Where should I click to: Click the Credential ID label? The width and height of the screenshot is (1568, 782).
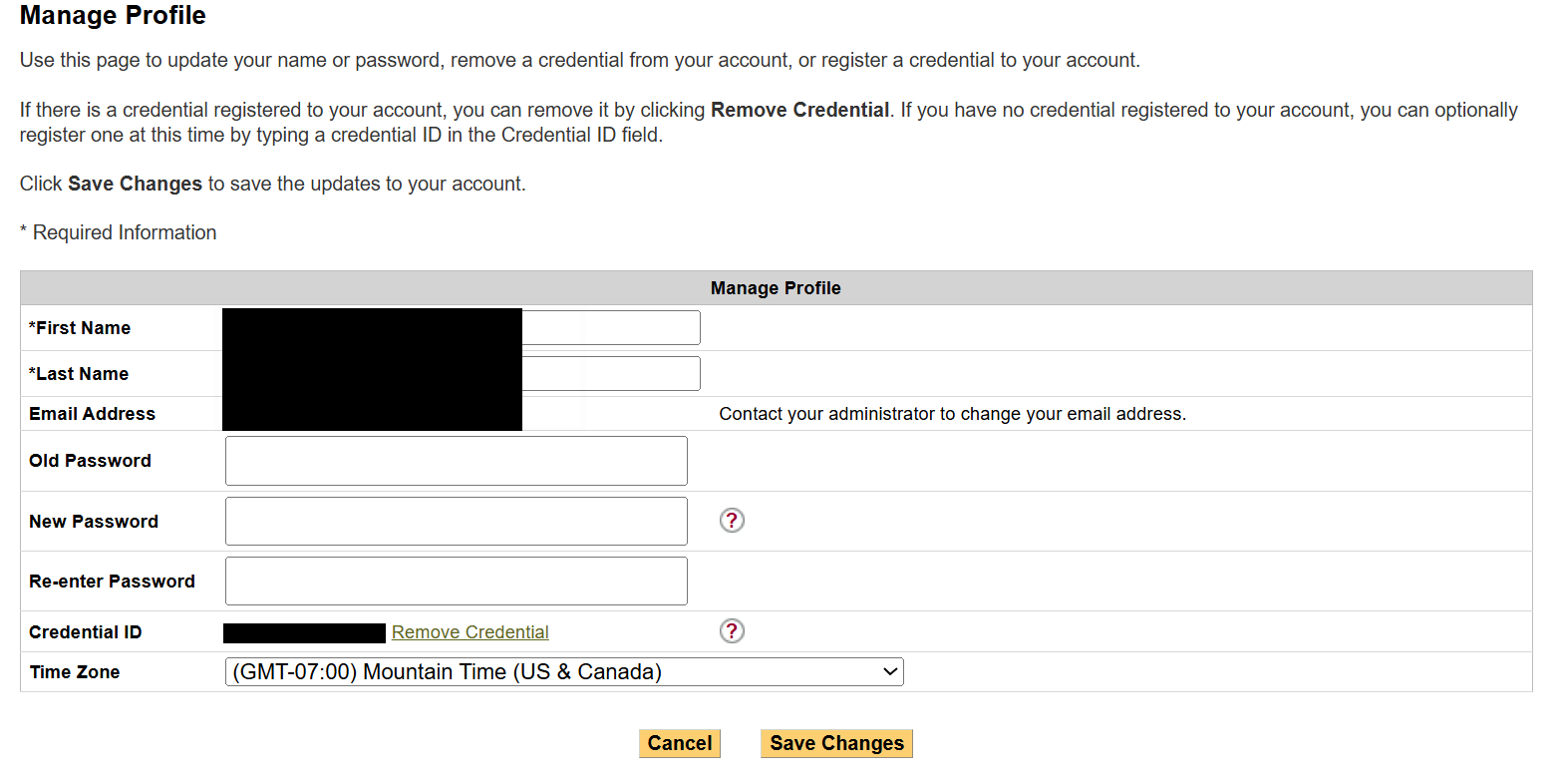[86, 632]
